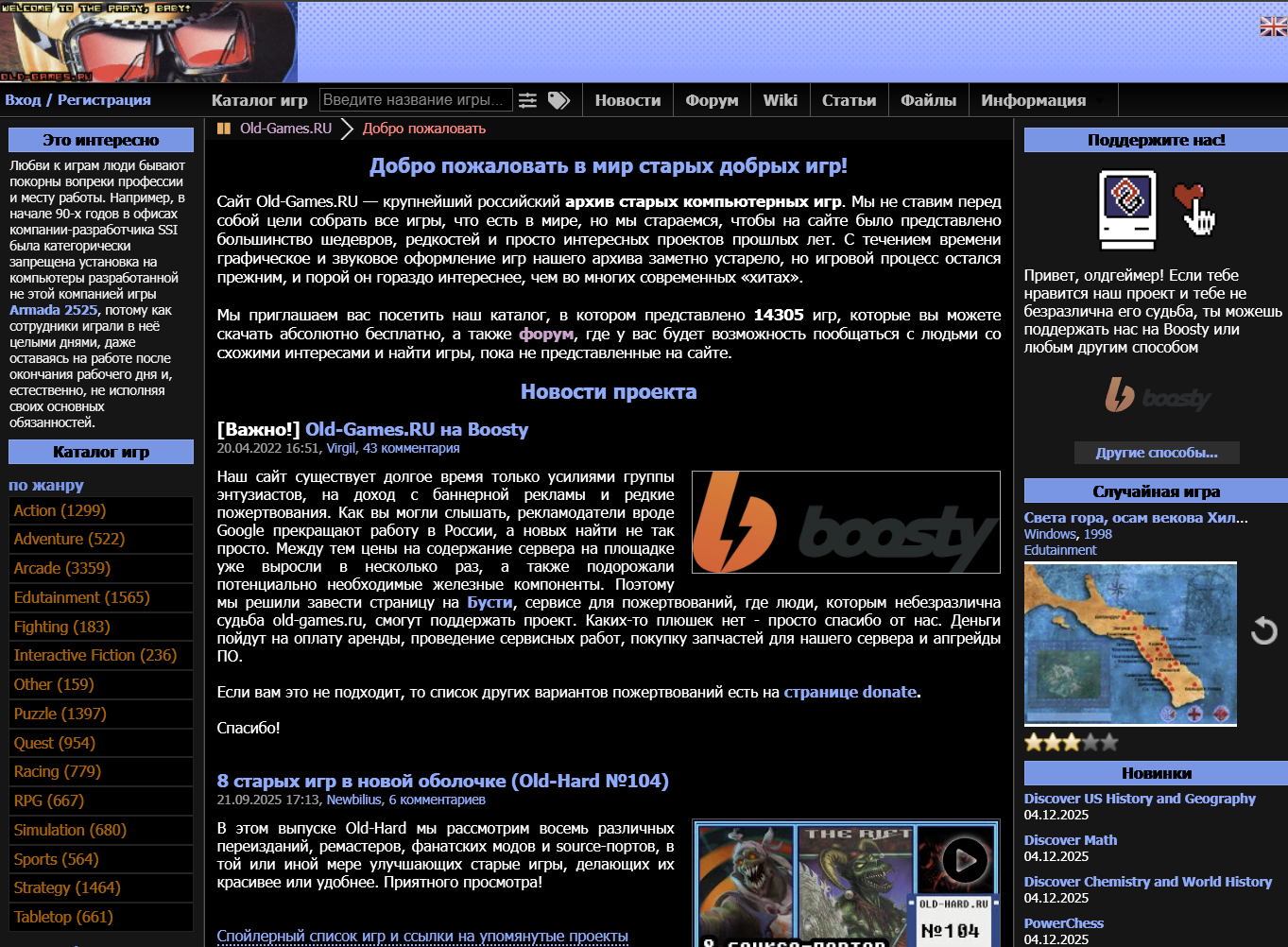Click the по жанру heading link

pos(46,485)
